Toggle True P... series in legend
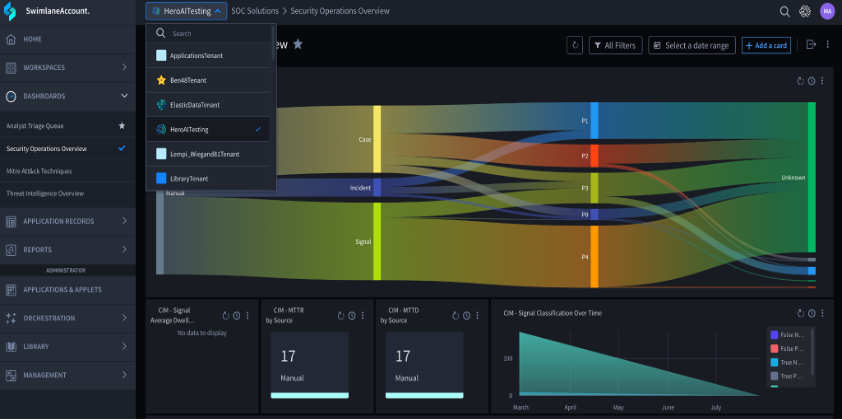 (787, 376)
